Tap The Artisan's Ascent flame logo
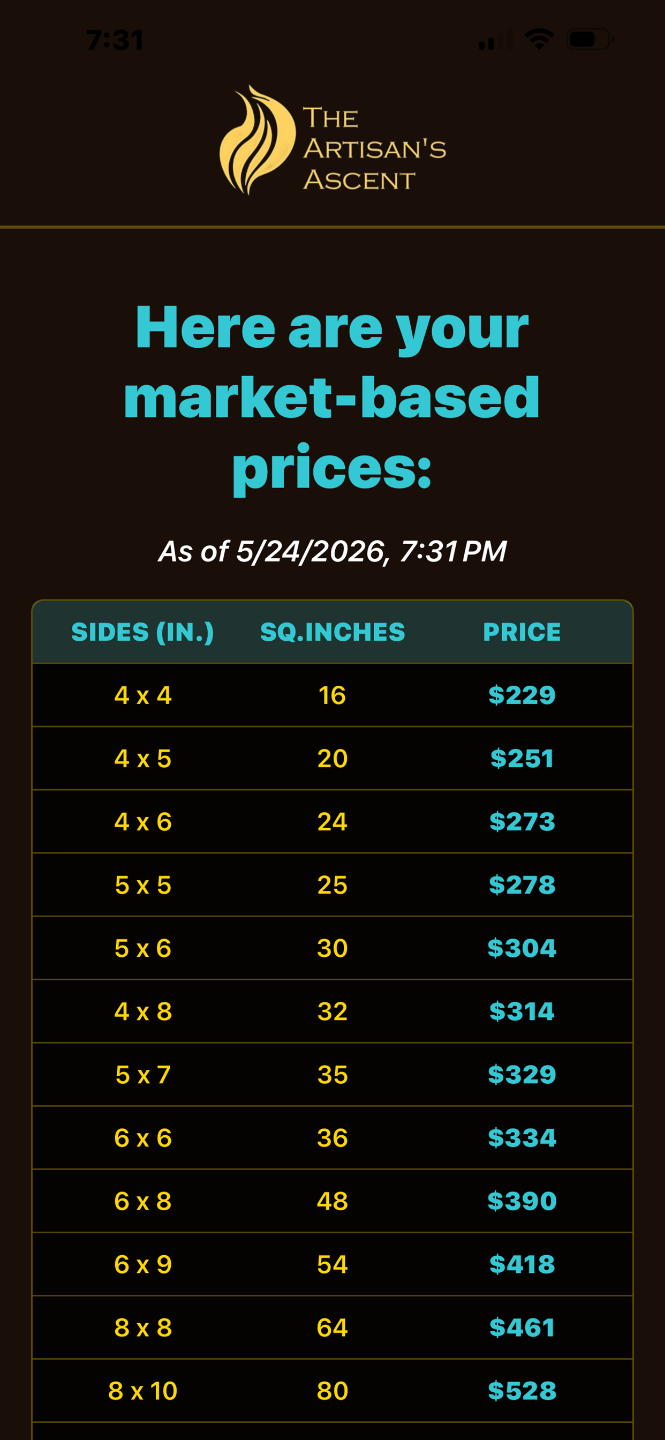 click(257, 140)
